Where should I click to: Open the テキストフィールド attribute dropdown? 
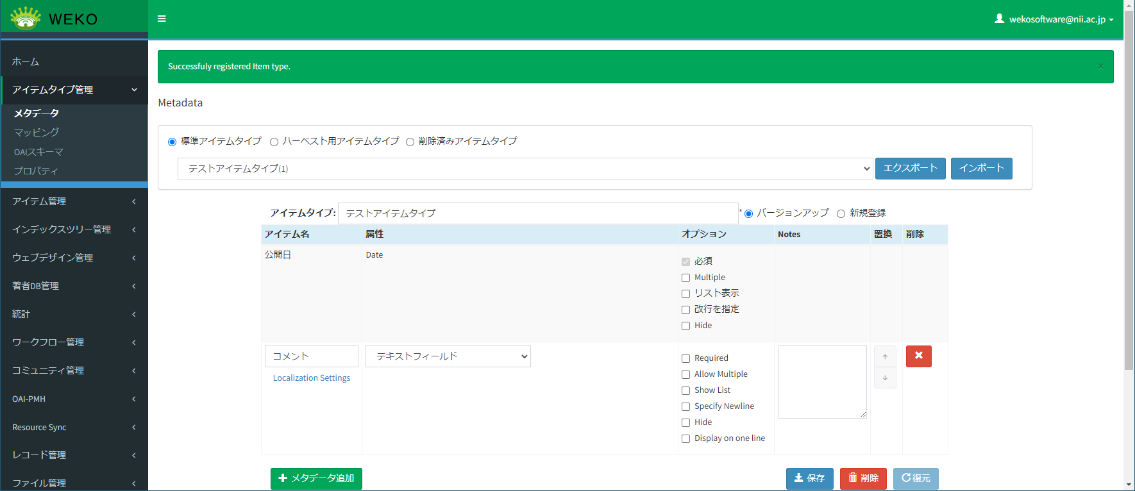coord(447,356)
